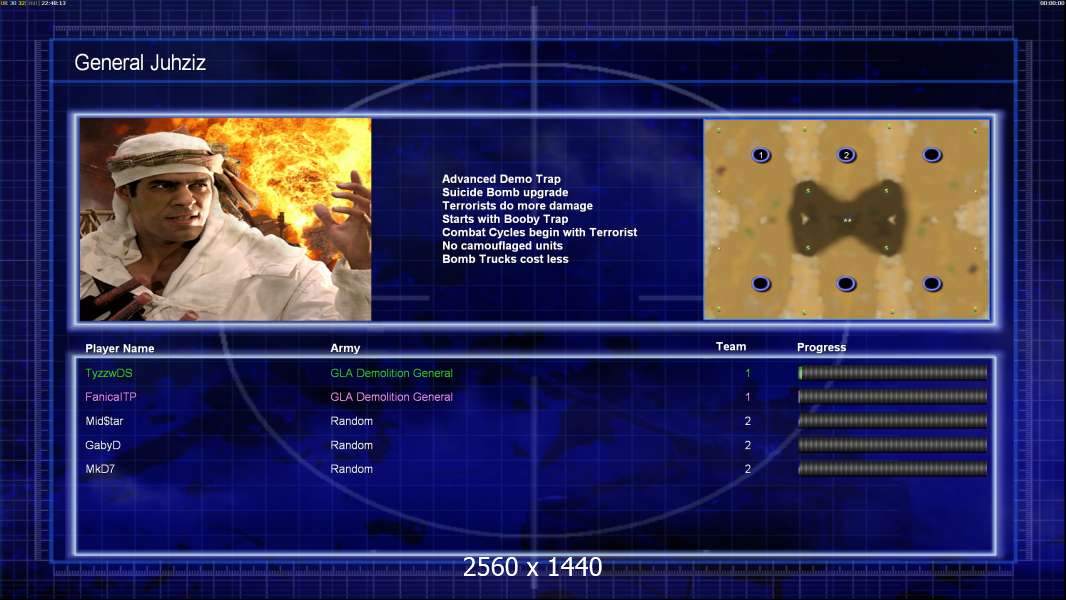Click FanicalTP loading progress bar
The image size is (1066, 600).
click(x=893, y=396)
